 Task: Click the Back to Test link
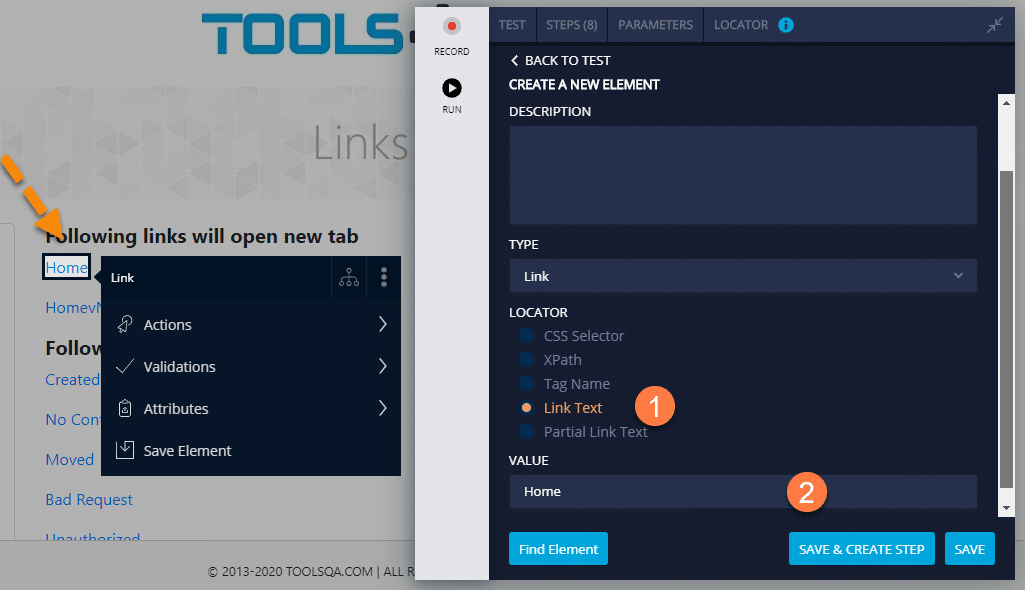tap(567, 60)
